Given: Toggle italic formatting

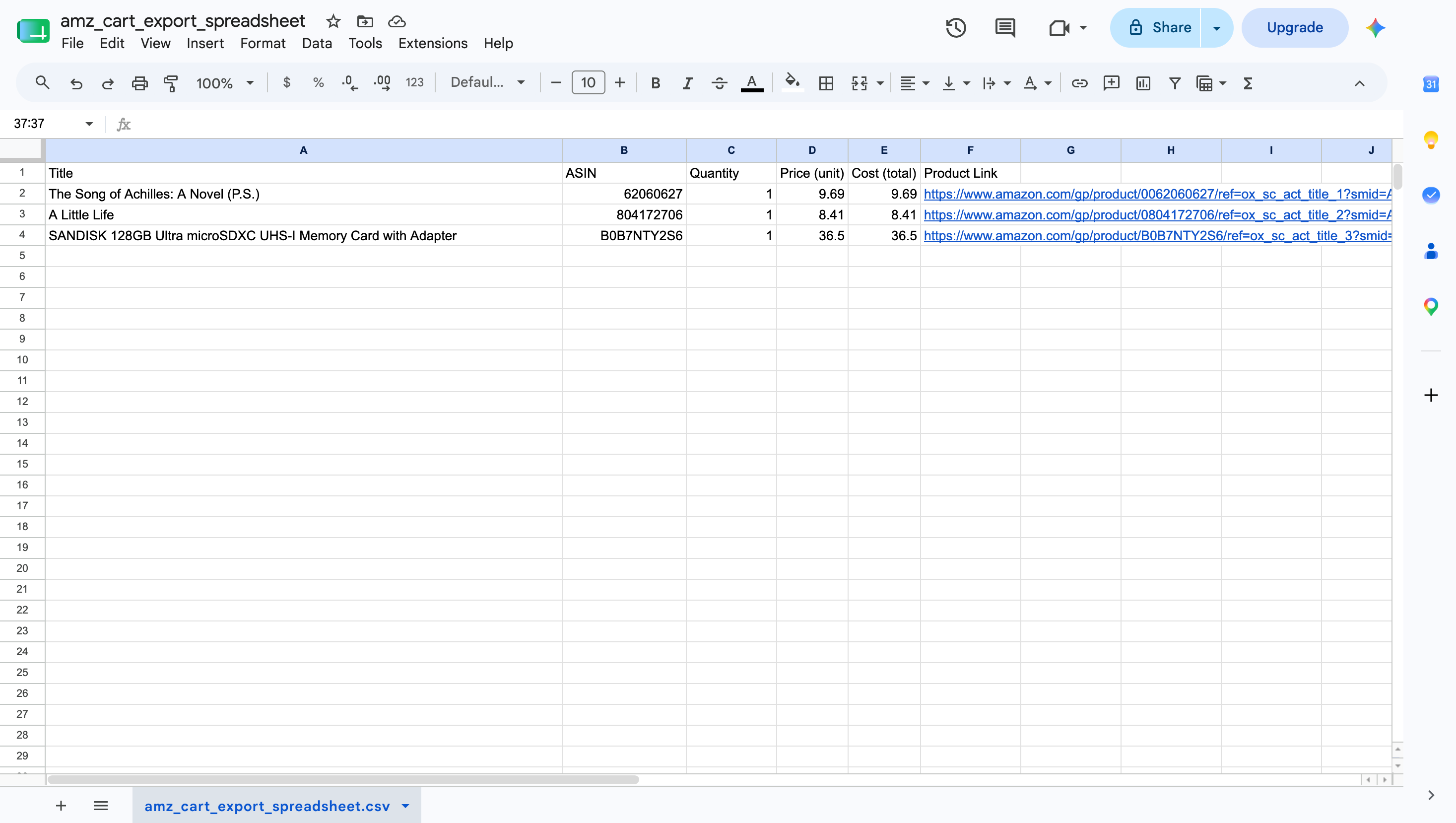Looking at the screenshot, I should click(x=687, y=83).
